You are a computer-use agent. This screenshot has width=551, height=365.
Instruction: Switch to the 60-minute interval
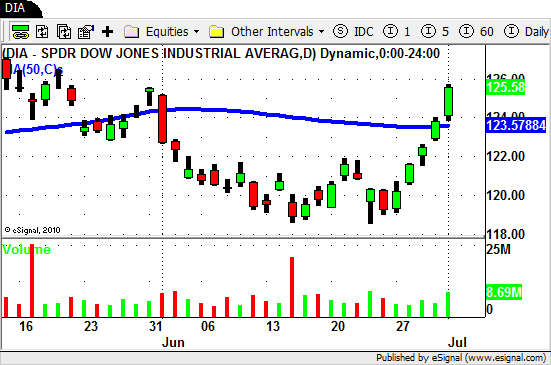pyautogui.click(x=476, y=32)
